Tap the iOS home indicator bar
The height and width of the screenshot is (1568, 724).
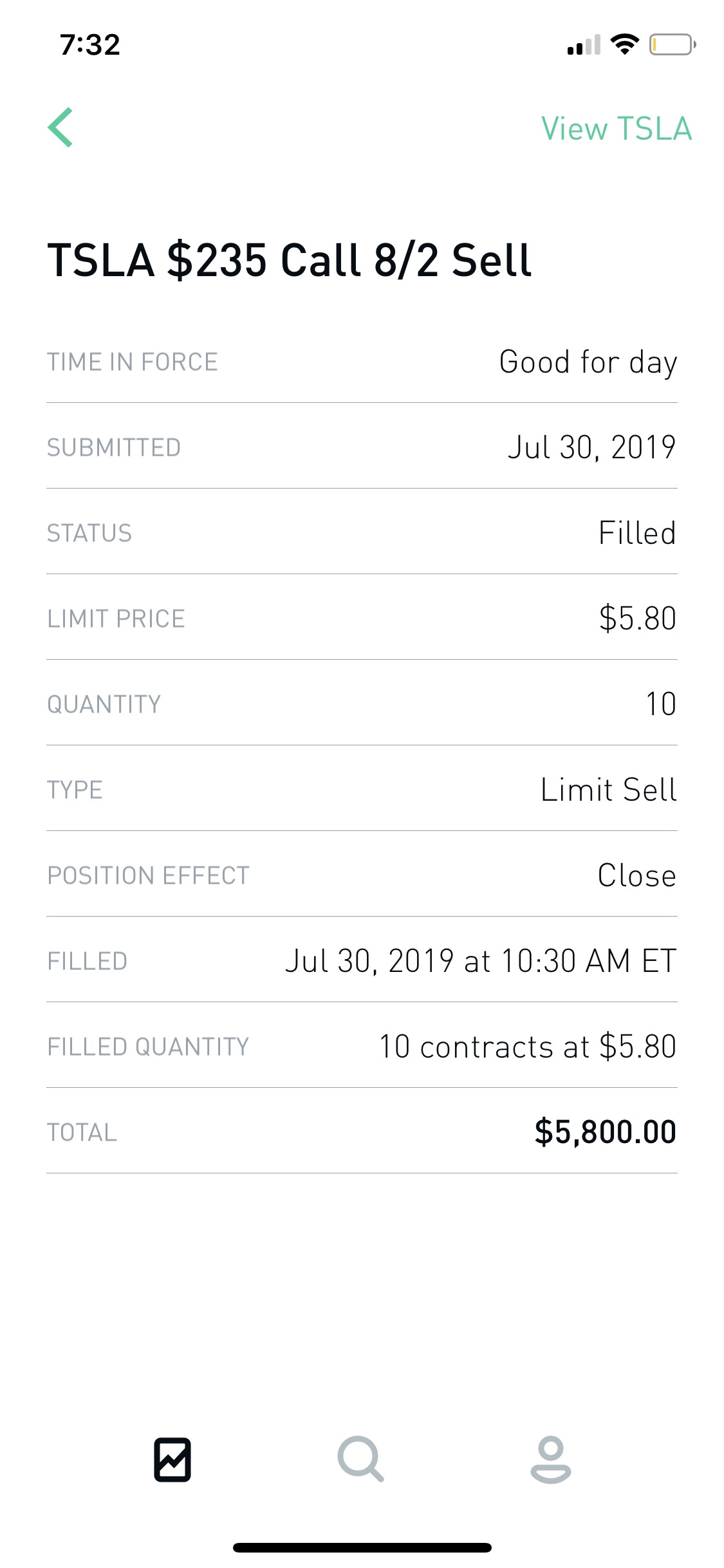tap(362, 1547)
